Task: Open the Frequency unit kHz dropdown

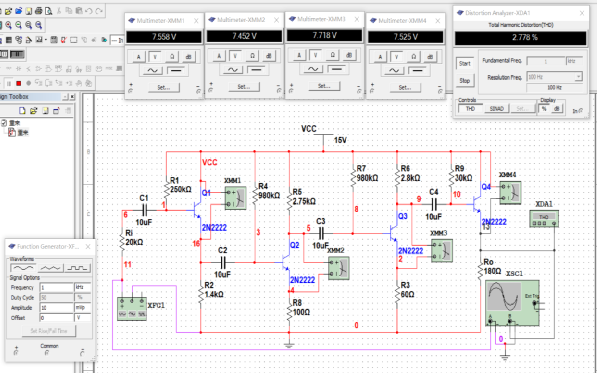Action: pos(83,287)
